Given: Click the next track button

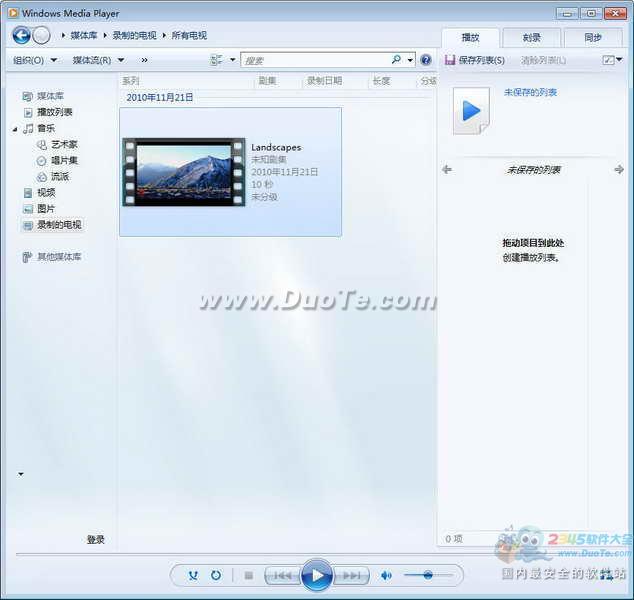Looking at the screenshot, I should [x=351, y=575].
